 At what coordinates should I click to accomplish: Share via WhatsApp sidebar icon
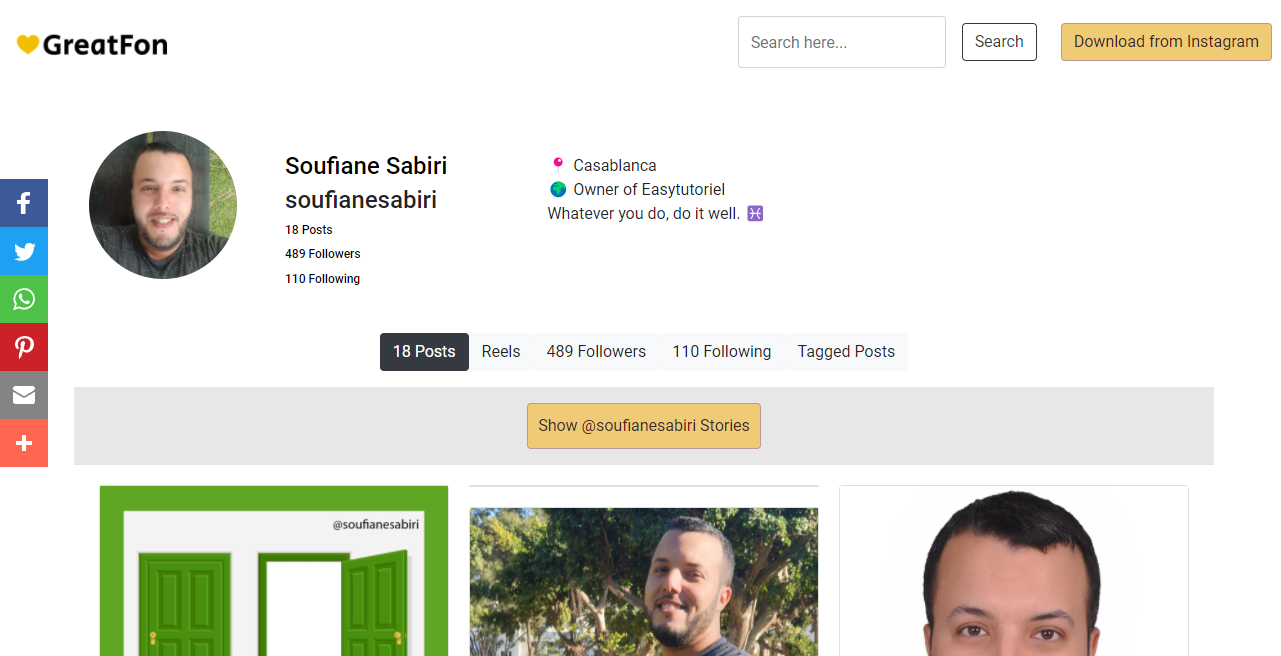(24, 299)
